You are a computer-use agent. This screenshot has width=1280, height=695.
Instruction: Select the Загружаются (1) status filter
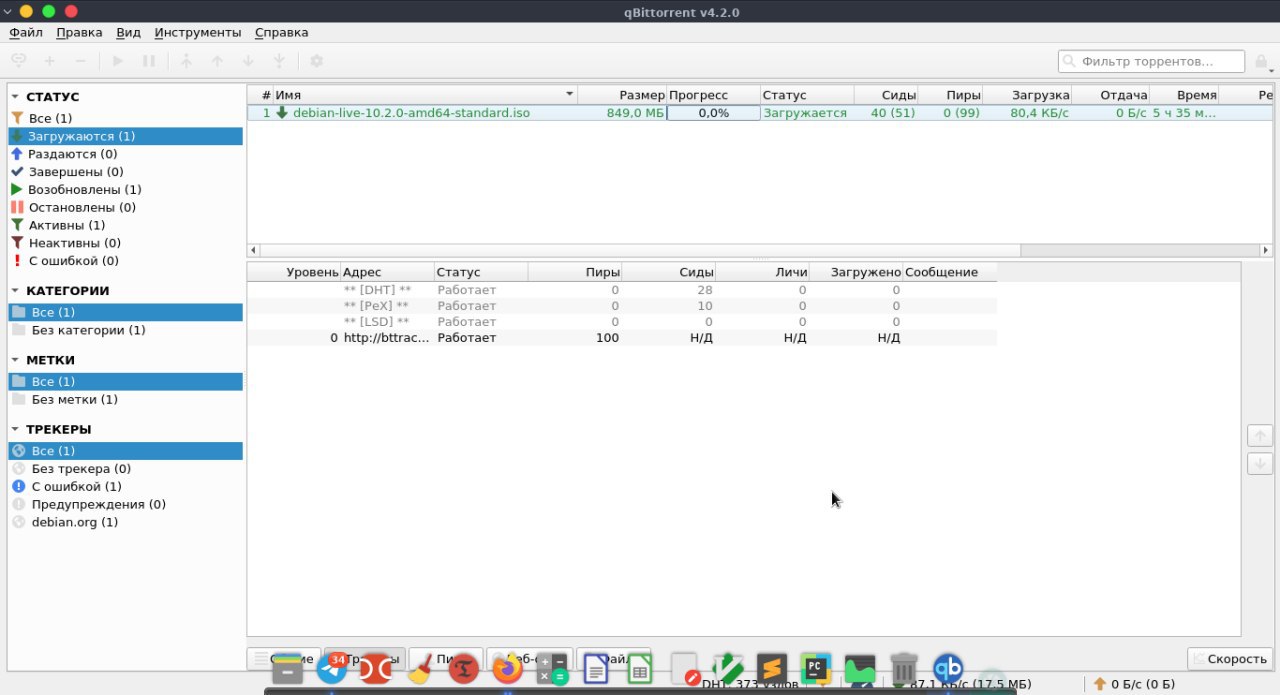click(x=125, y=136)
